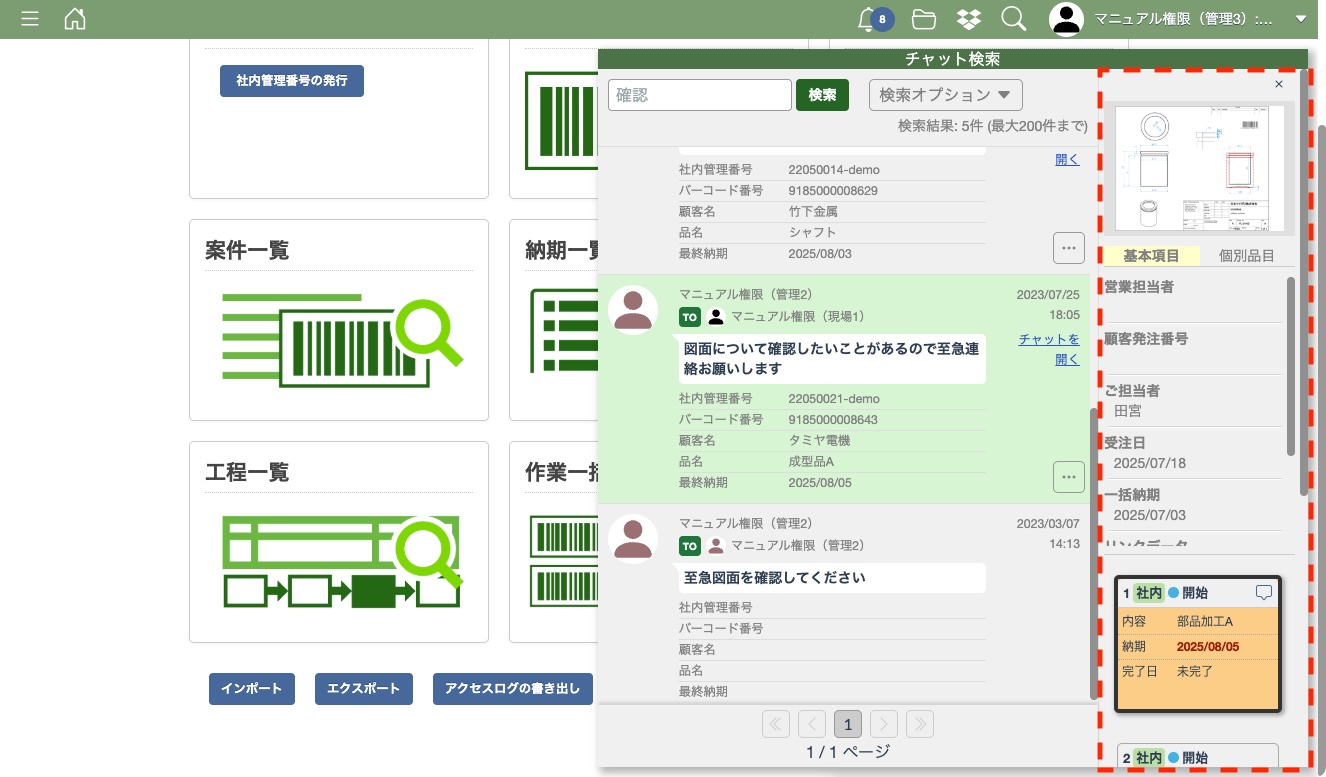The height and width of the screenshot is (777, 1326).
Task: Select the 基本項目 tab
Action: (x=1151, y=255)
